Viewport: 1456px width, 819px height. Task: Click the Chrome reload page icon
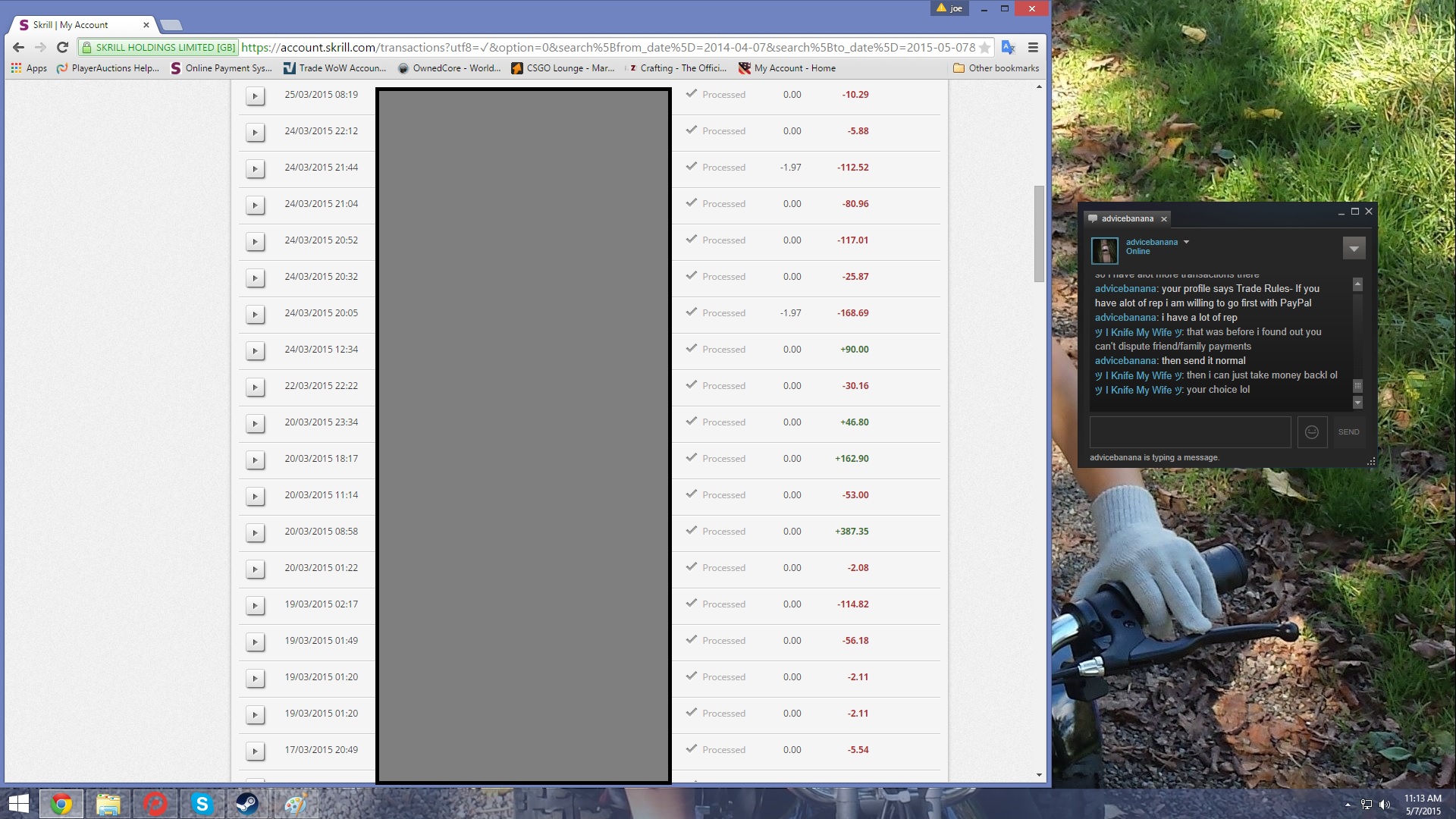(63, 47)
